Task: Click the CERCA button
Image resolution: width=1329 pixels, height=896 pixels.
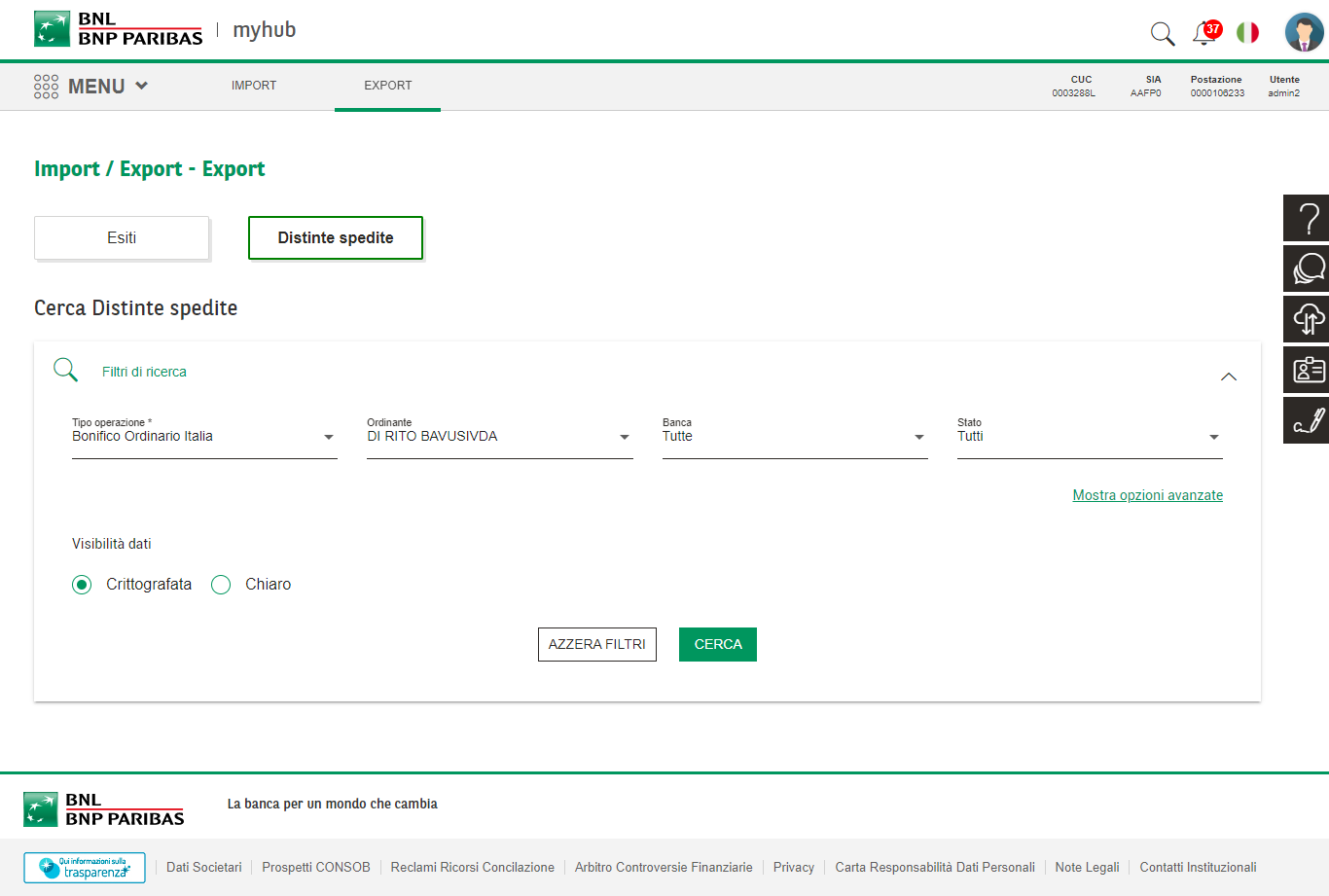Action: [x=718, y=644]
